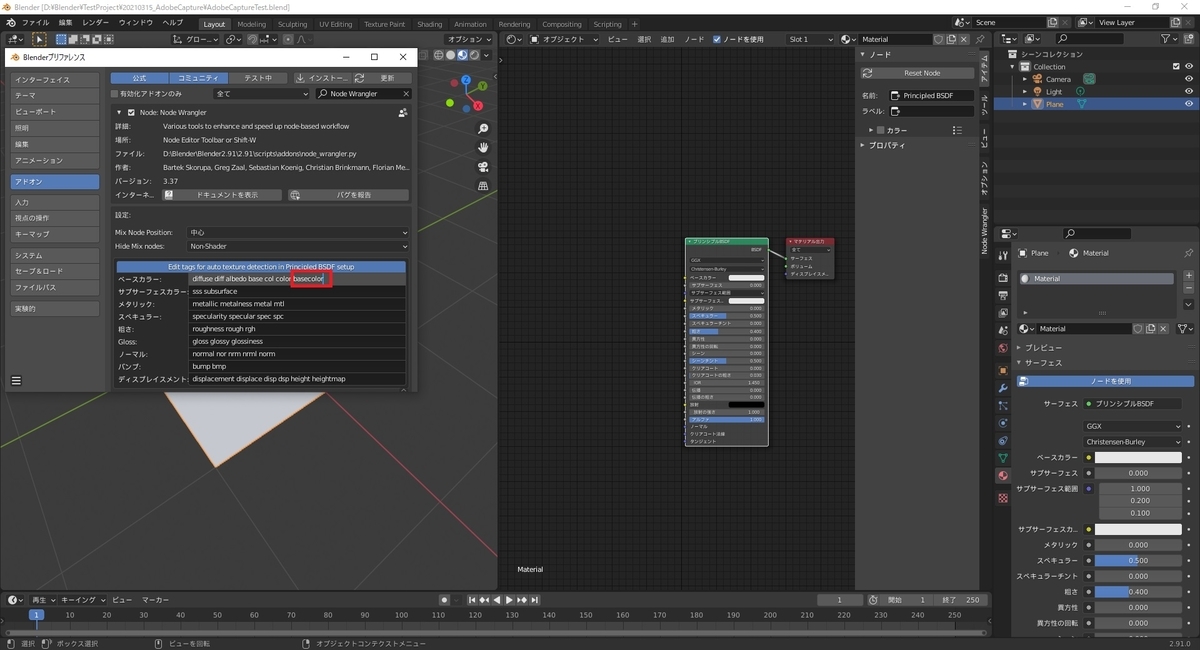This screenshot has height=650, width=1200.
Task: Click node 名前 Principled BSDF field
Action: coord(931,95)
